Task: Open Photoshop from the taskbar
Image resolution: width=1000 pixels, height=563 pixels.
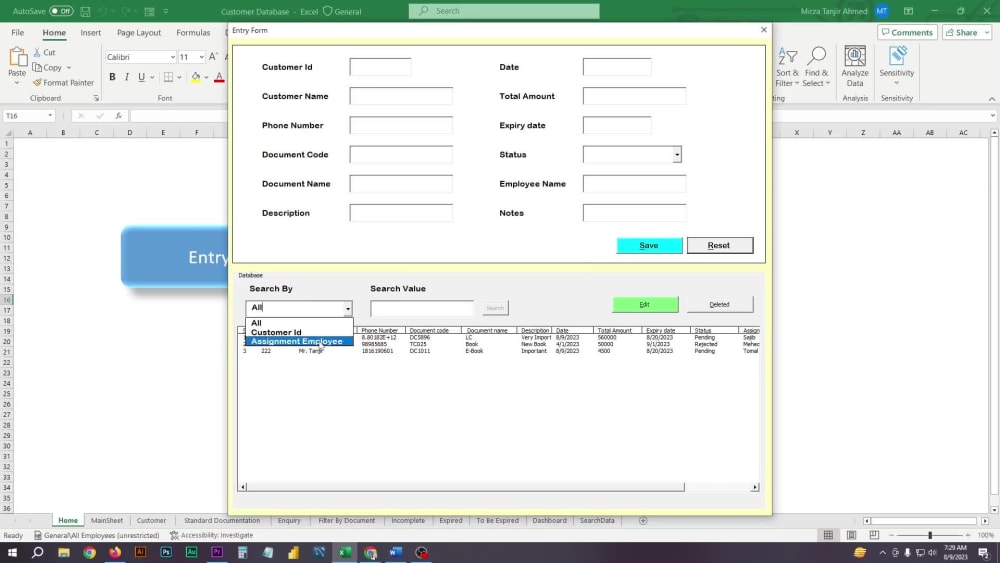Action: (166, 552)
